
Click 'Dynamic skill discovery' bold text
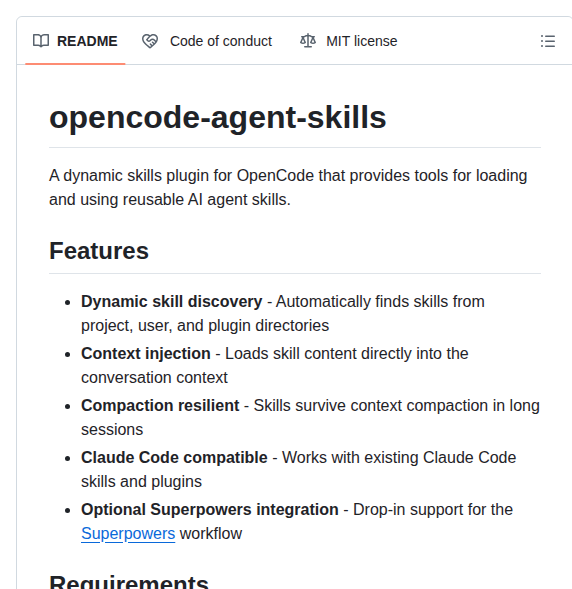click(172, 302)
